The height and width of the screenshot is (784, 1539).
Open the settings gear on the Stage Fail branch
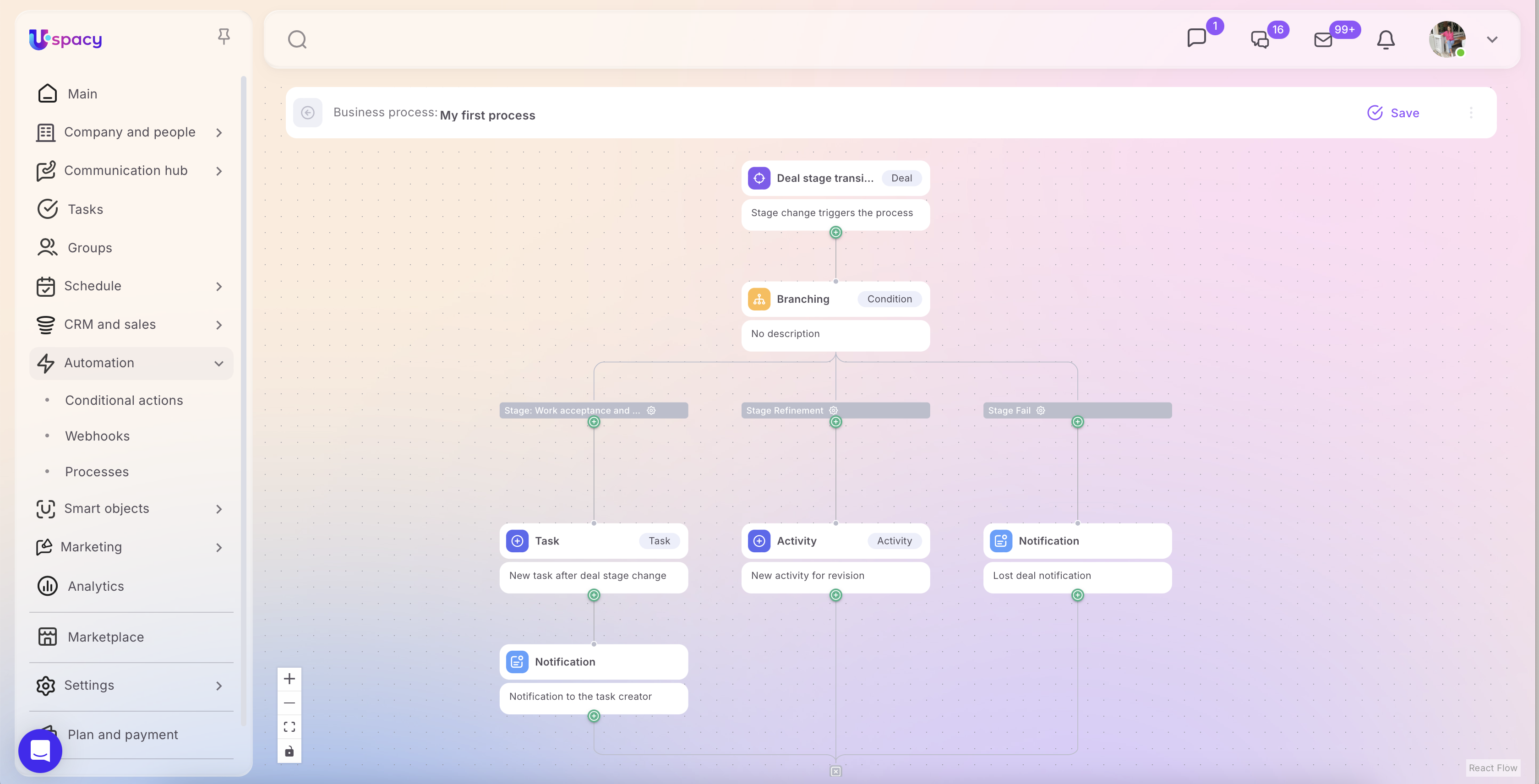click(1041, 410)
